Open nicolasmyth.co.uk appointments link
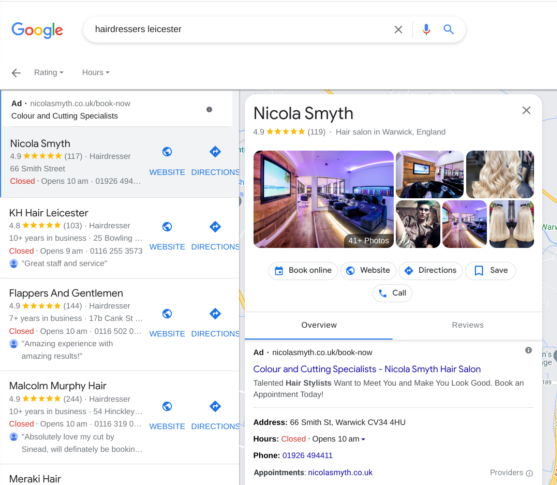The image size is (557, 485). click(340, 473)
